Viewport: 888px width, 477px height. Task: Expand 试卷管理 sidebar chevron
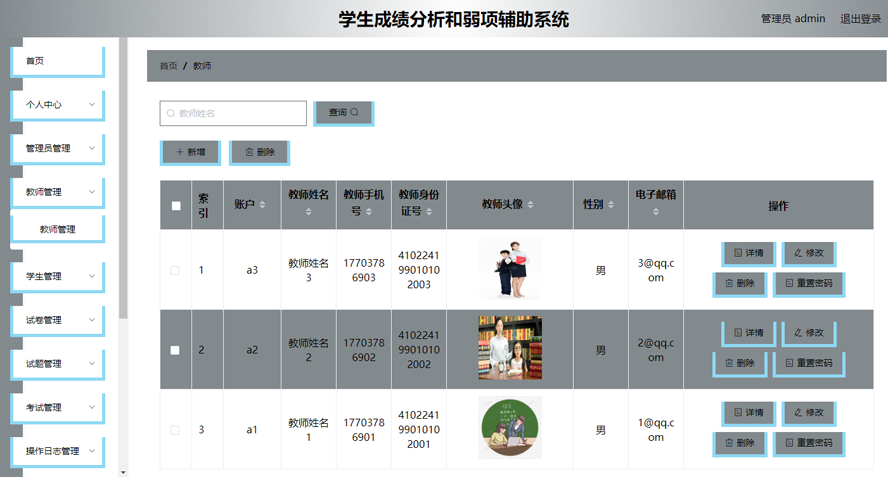(92, 320)
